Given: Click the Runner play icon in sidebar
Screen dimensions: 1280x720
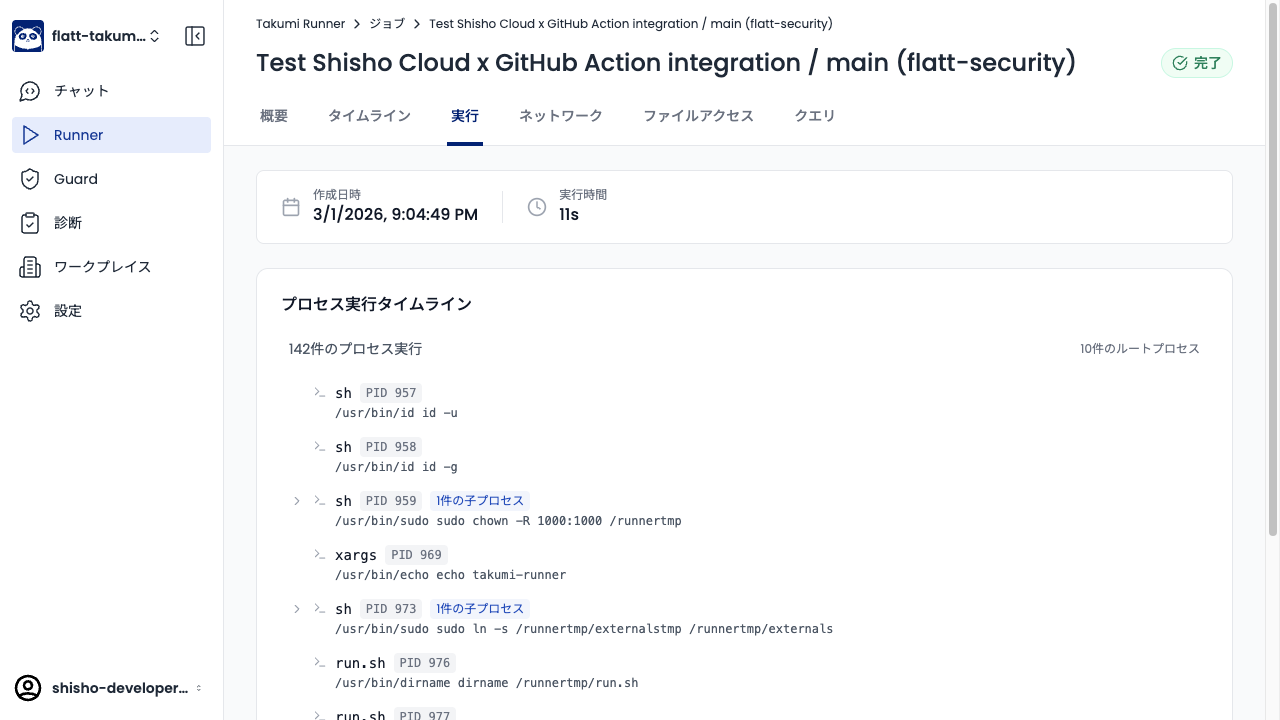Looking at the screenshot, I should 30,135.
